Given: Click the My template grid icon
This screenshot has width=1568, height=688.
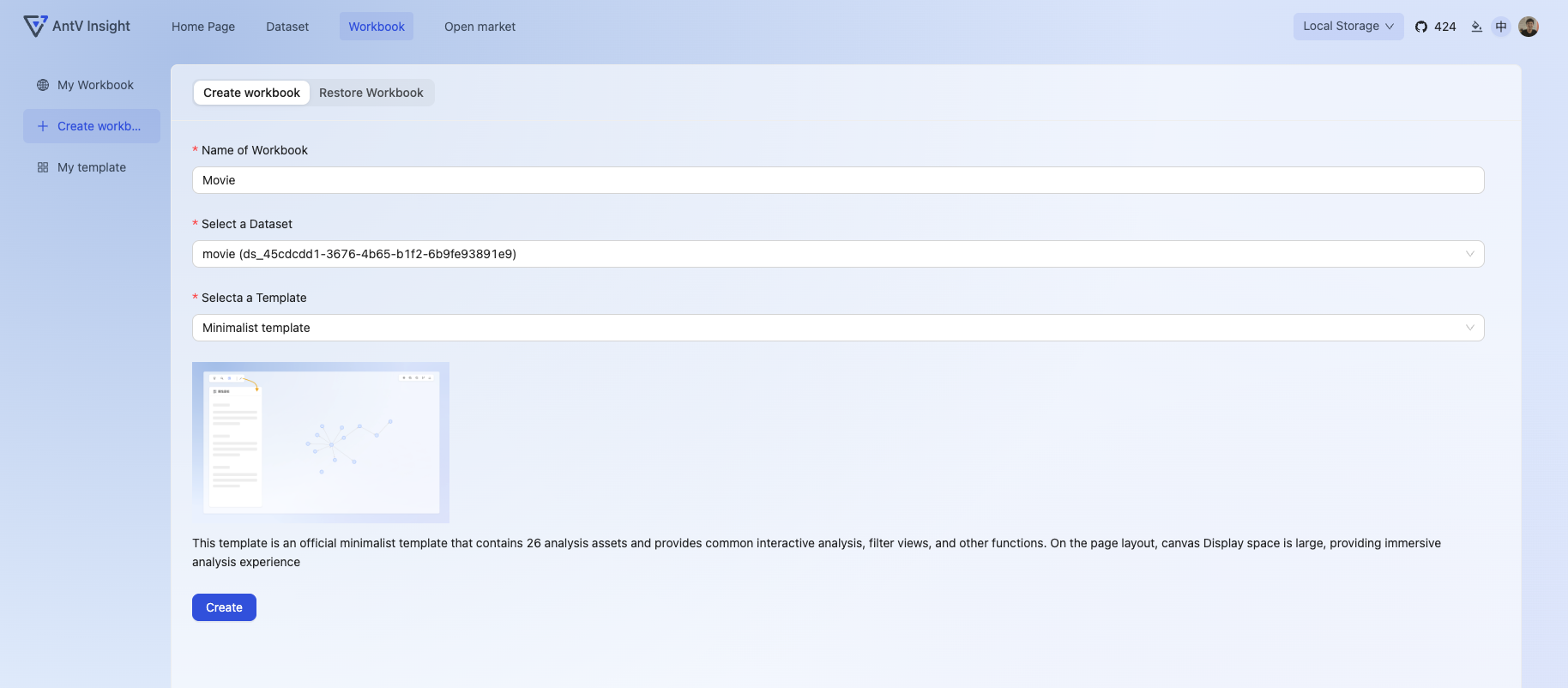Looking at the screenshot, I should point(43,167).
